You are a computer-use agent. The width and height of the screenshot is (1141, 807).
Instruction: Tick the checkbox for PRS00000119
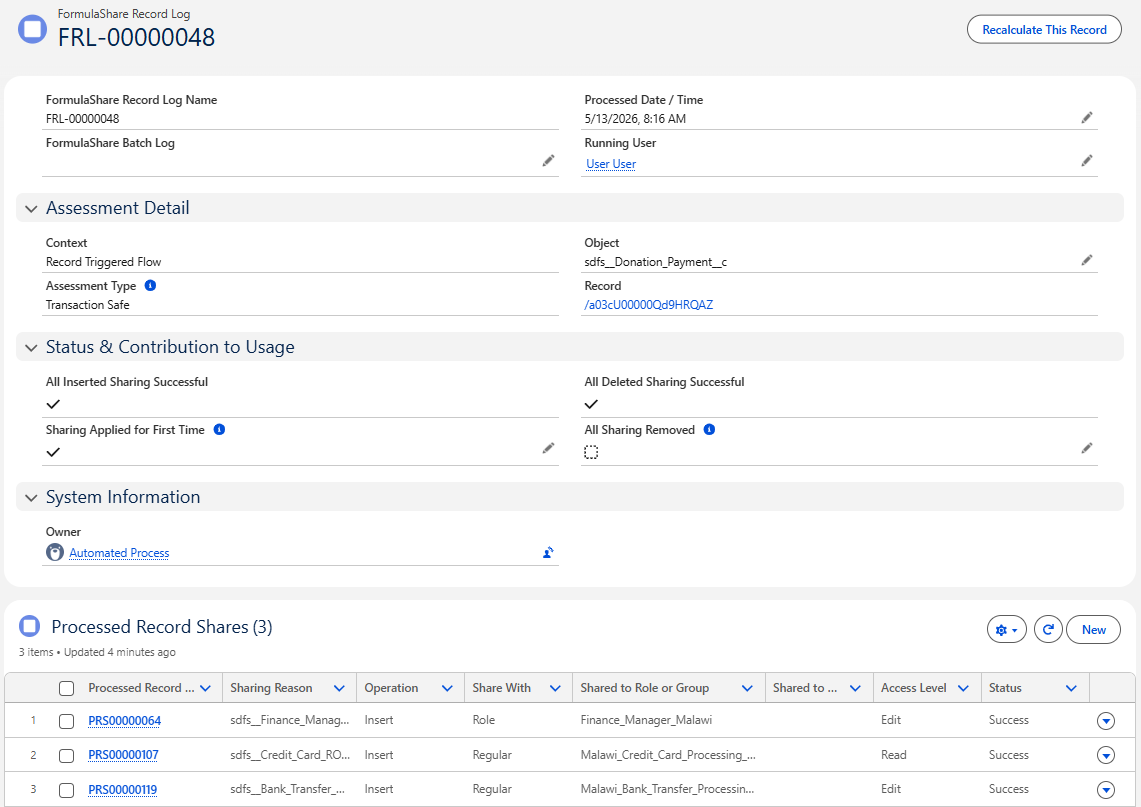pos(66,790)
